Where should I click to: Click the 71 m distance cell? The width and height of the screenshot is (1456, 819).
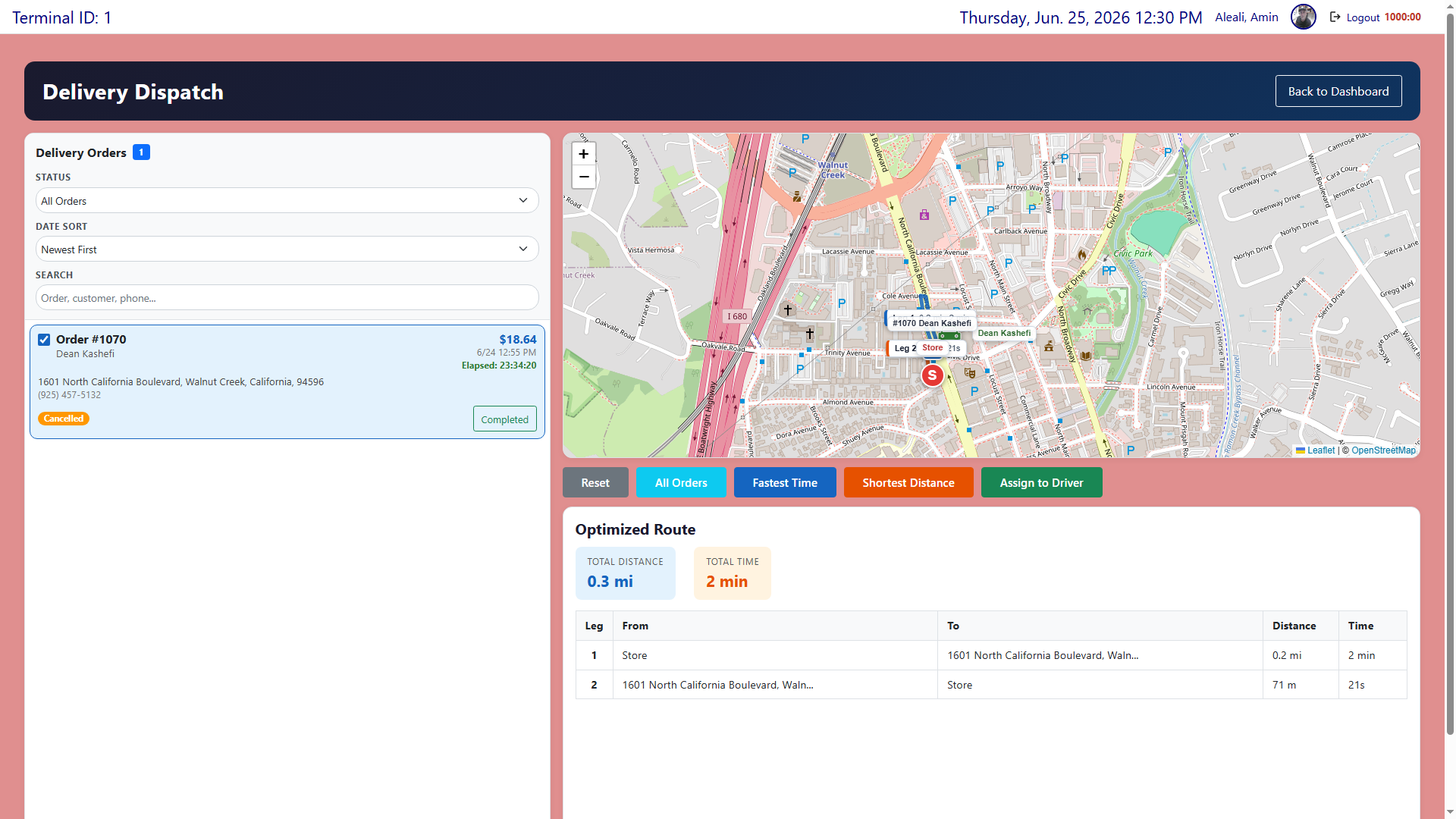click(1301, 685)
